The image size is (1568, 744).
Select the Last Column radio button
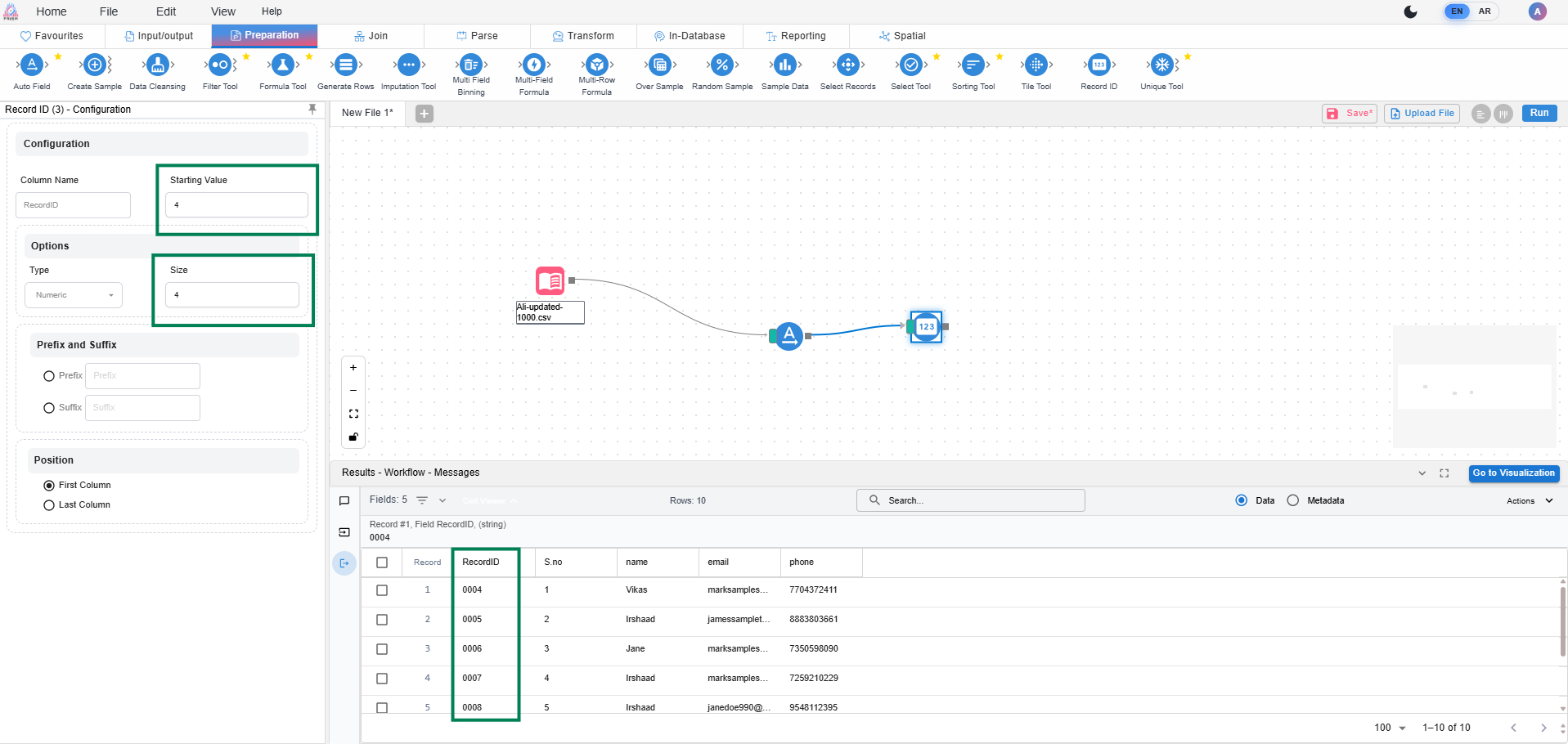[49, 505]
